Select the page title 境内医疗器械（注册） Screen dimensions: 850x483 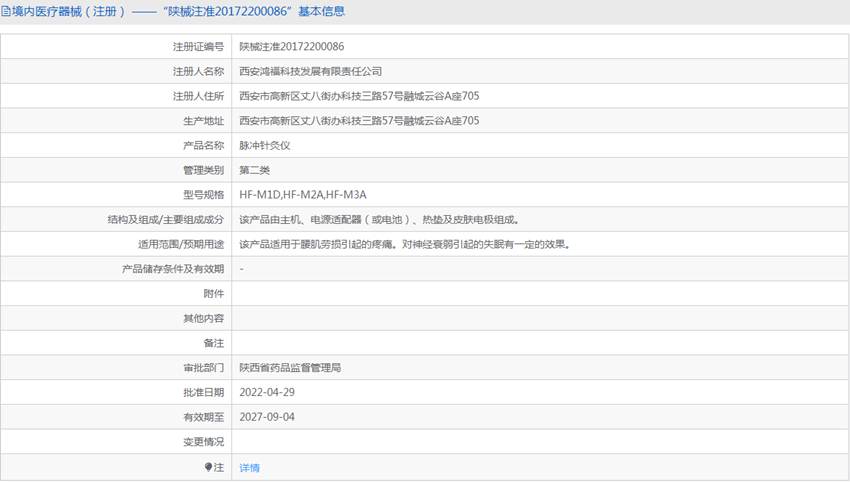tap(68, 11)
